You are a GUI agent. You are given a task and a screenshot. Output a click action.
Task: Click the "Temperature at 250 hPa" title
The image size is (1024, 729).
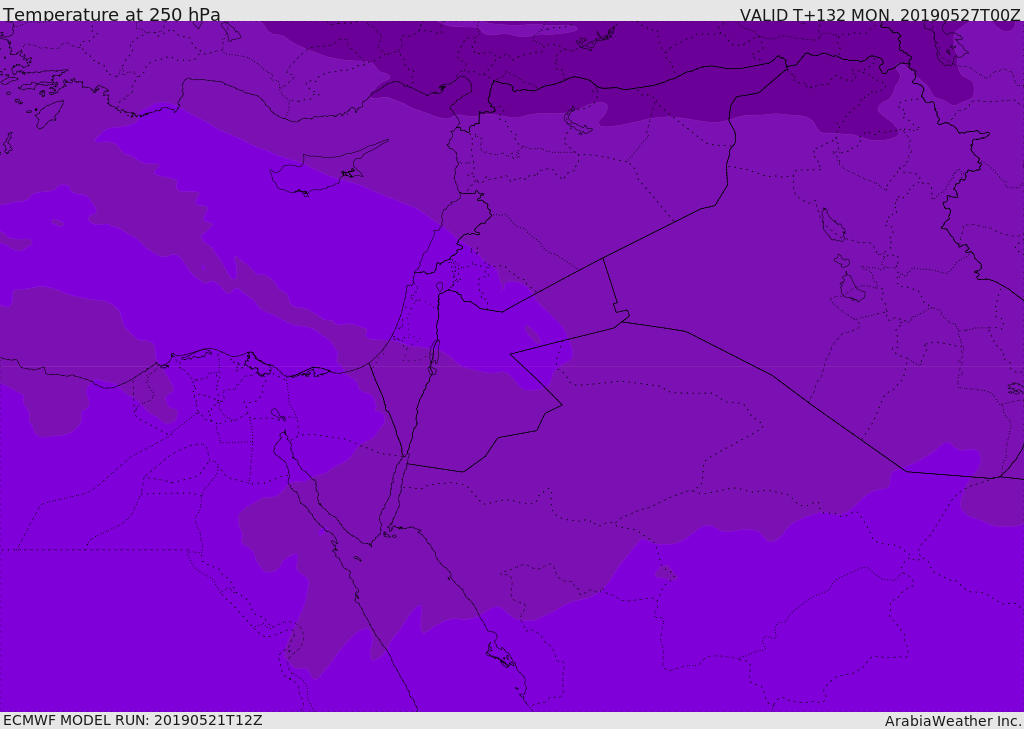click(111, 15)
